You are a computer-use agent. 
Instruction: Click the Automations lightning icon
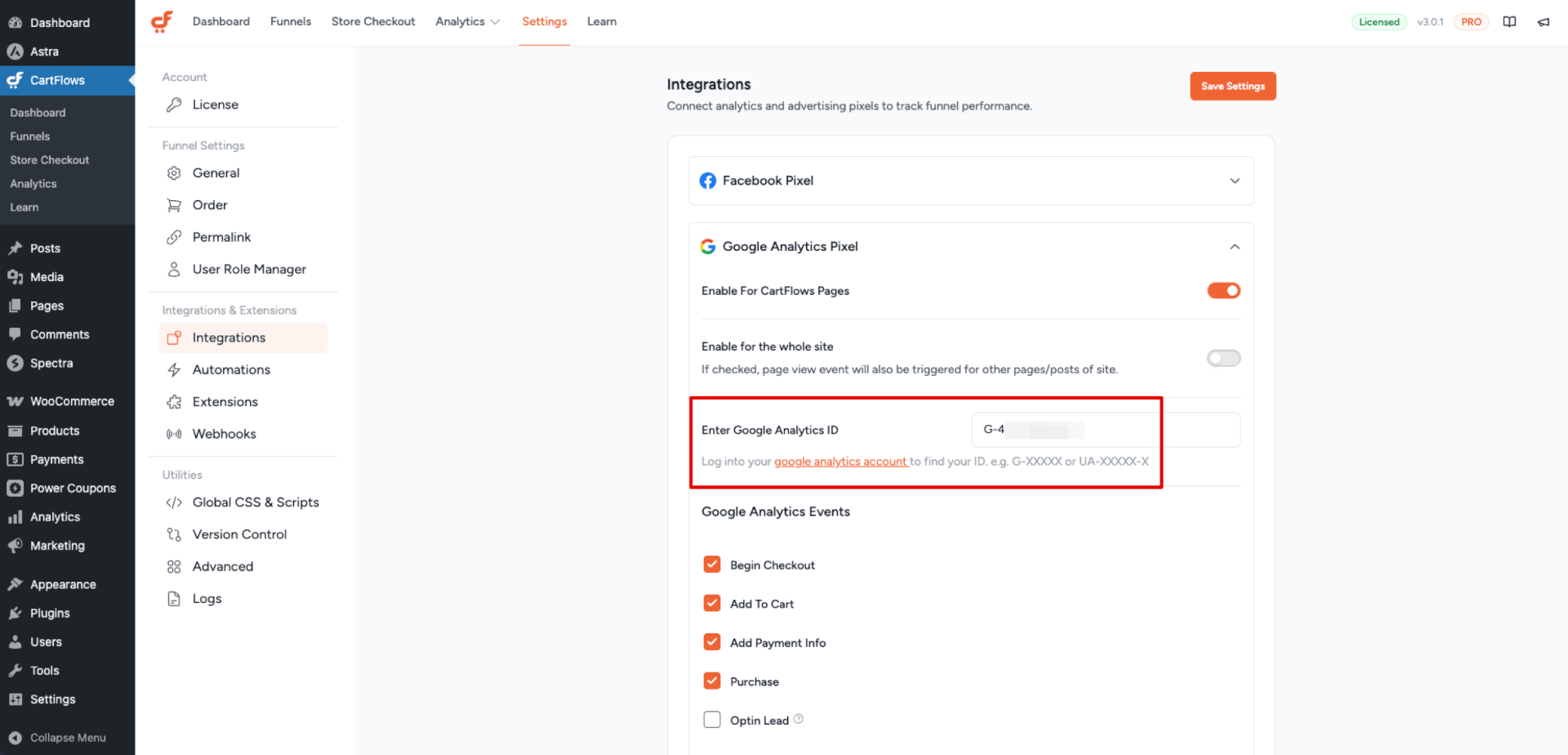174,369
